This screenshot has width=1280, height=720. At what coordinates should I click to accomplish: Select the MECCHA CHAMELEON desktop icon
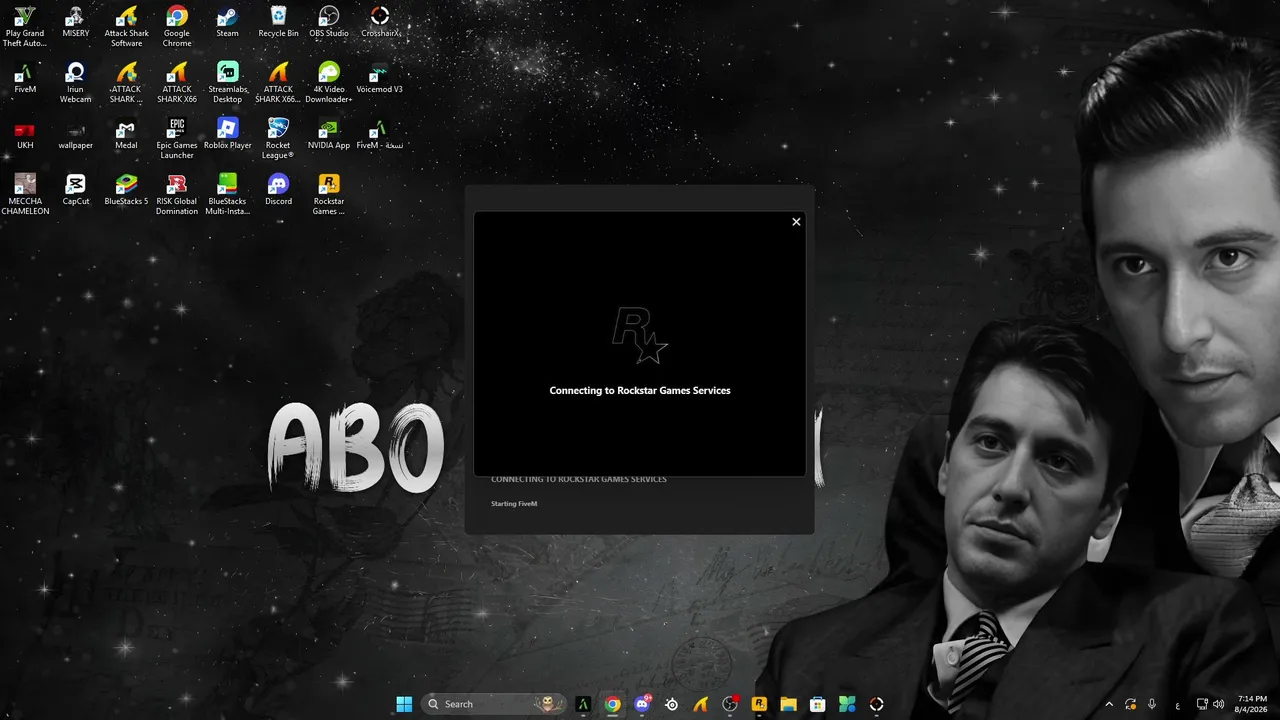(x=25, y=195)
